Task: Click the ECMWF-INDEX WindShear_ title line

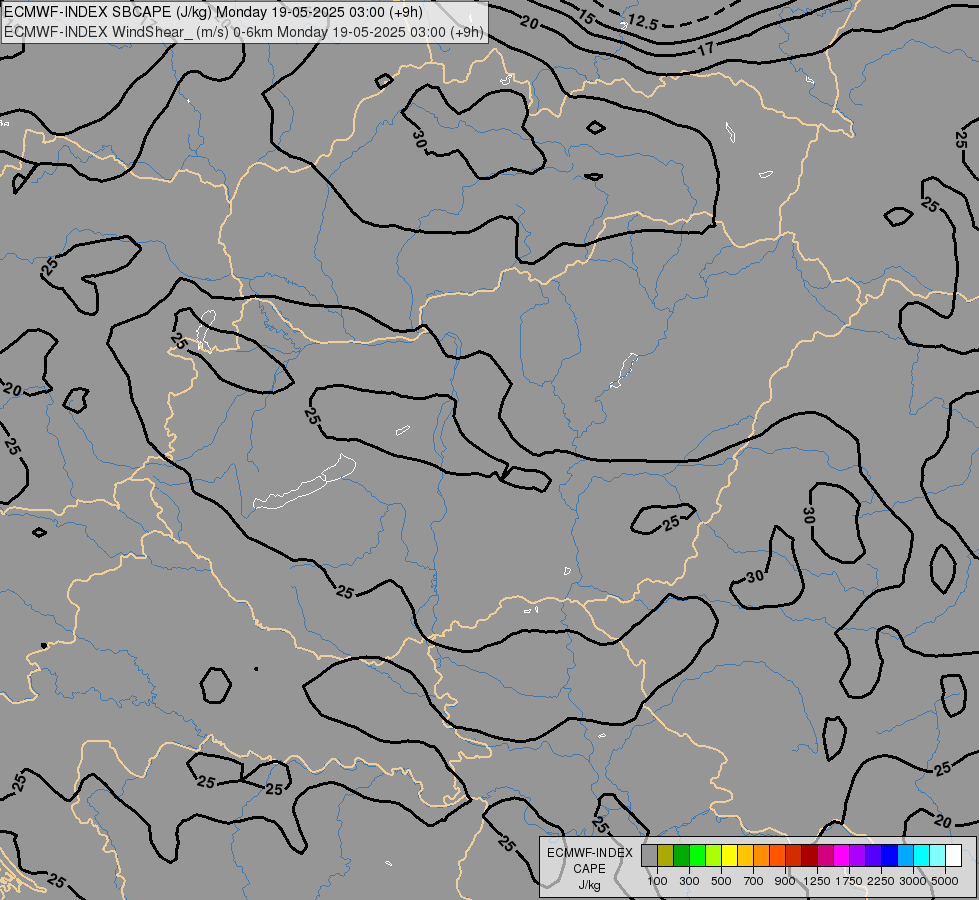Action: point(244,32)
